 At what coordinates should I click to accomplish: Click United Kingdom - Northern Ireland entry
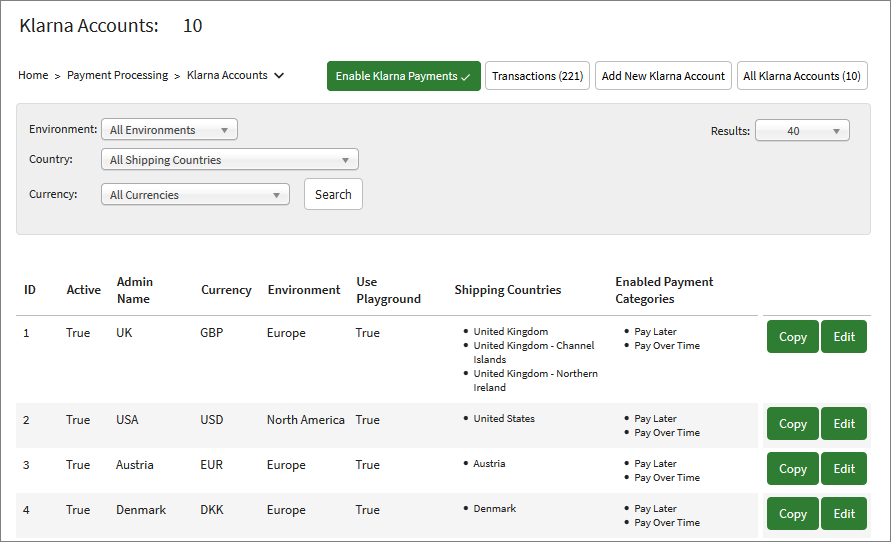tap(535, 380)
